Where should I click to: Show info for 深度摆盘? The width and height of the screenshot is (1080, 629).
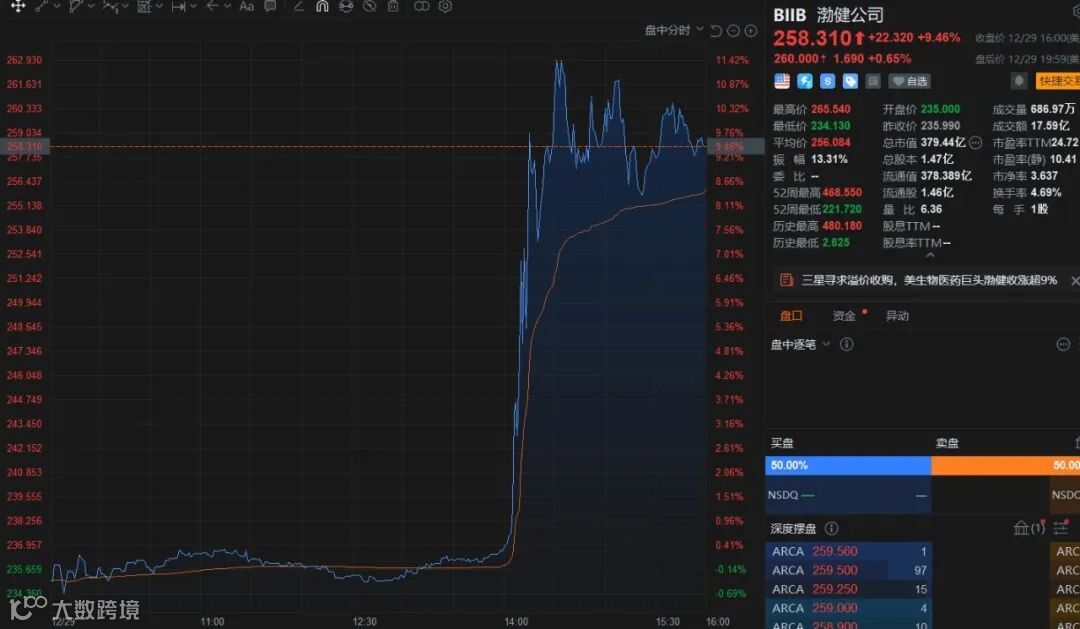pyautogui.click(x=831, y=528)
